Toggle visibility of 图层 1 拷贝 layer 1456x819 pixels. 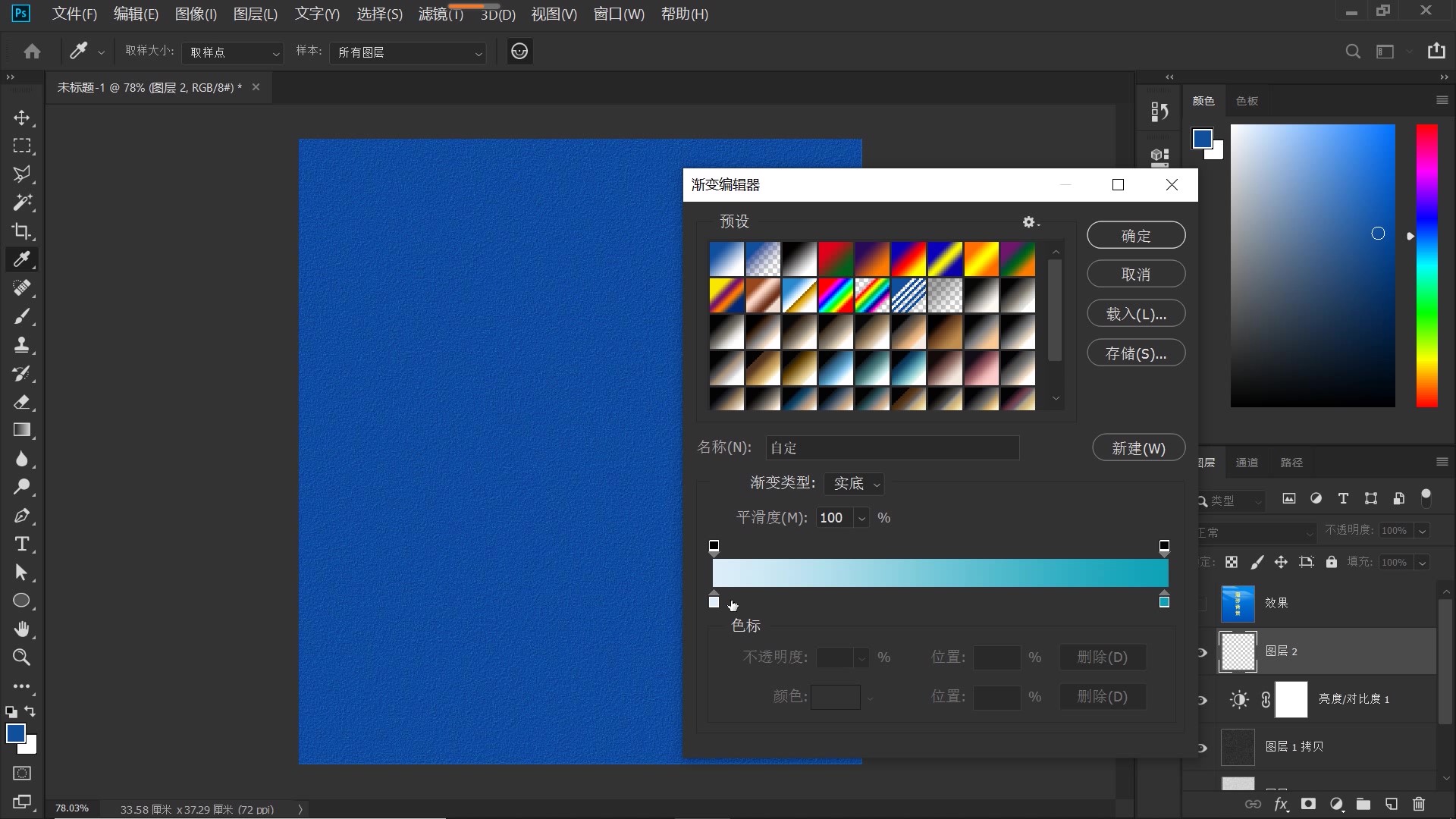point(1203,748)
